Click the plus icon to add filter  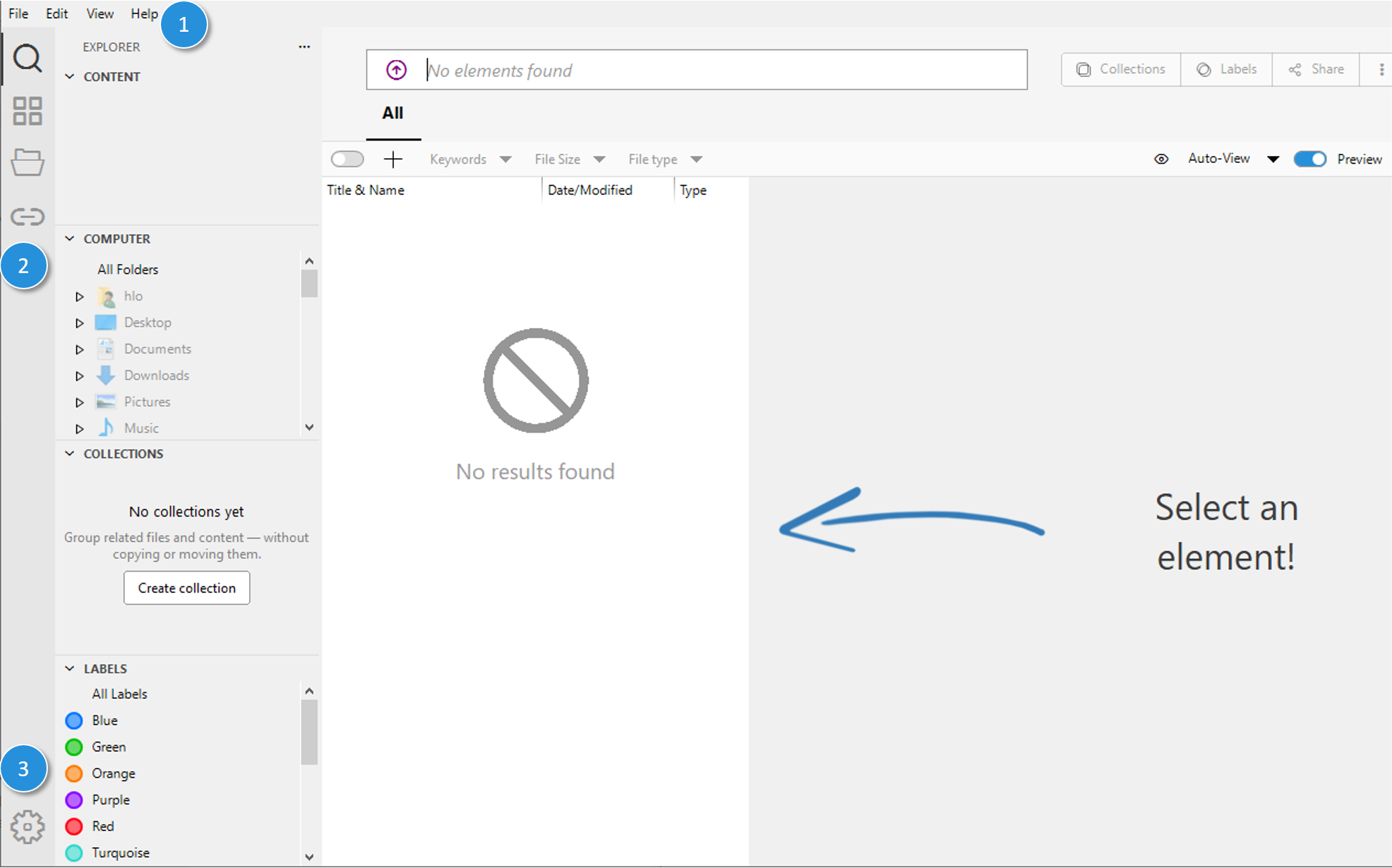pos(393,159)
